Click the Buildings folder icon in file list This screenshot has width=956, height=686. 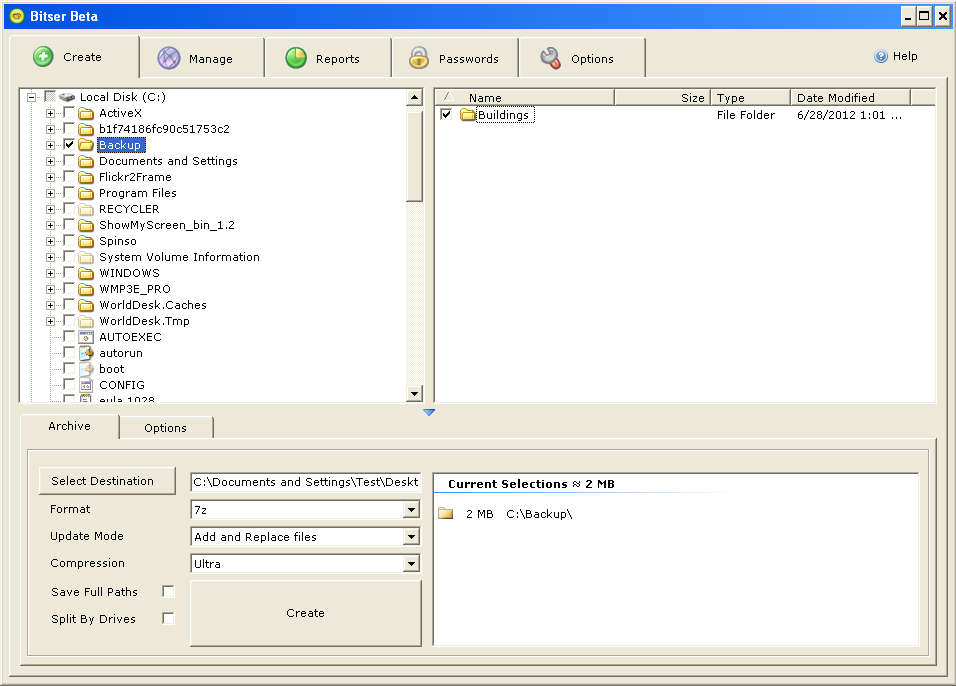click(x=467, y=115)
